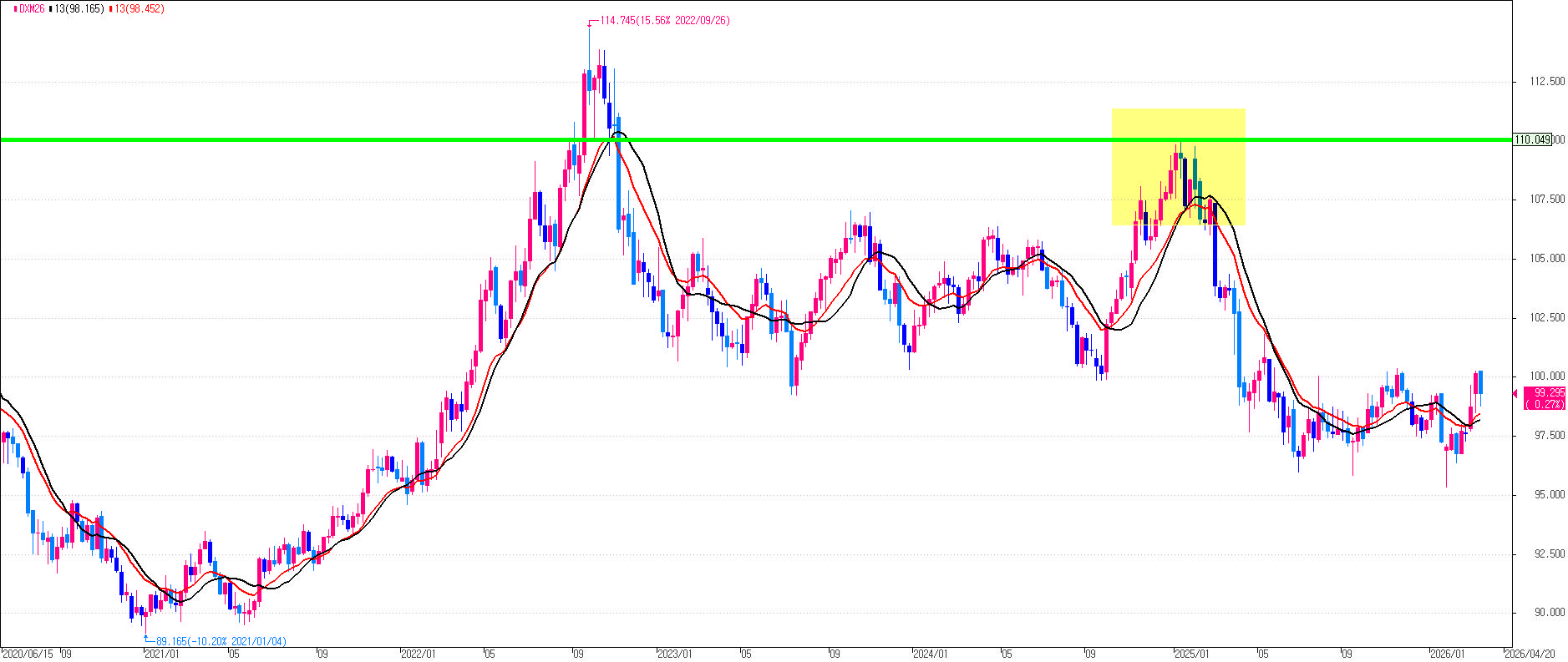Click the 2022/01 mark on time axis

tap(419, 654)
